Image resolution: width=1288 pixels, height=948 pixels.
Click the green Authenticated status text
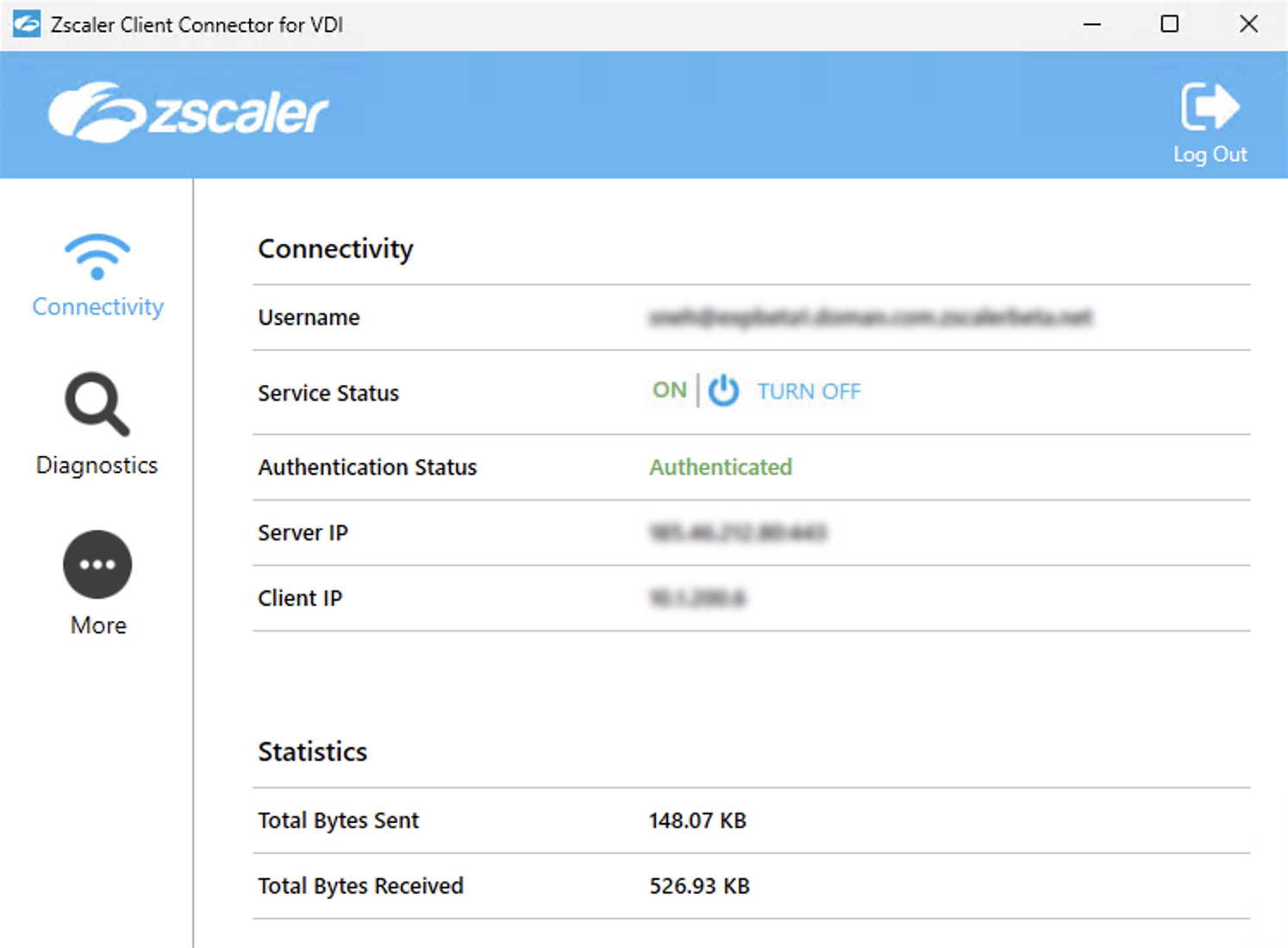click(720, 467)
